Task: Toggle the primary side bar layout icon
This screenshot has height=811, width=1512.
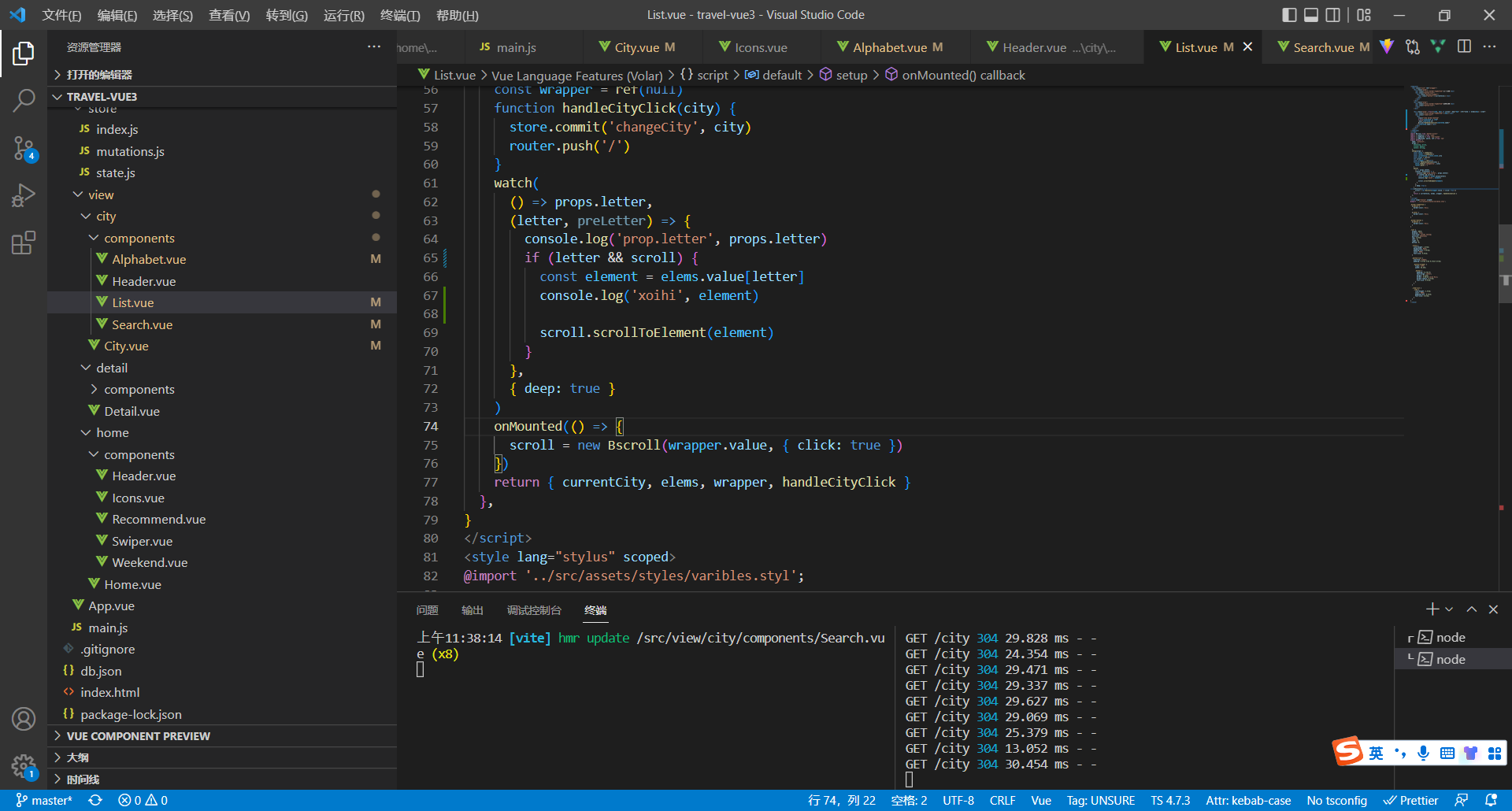Action: click(x=1289, y=15)
